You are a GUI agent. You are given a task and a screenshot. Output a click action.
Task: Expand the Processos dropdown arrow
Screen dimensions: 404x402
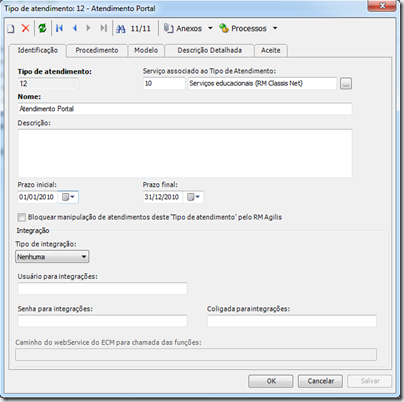coord(275,28)
